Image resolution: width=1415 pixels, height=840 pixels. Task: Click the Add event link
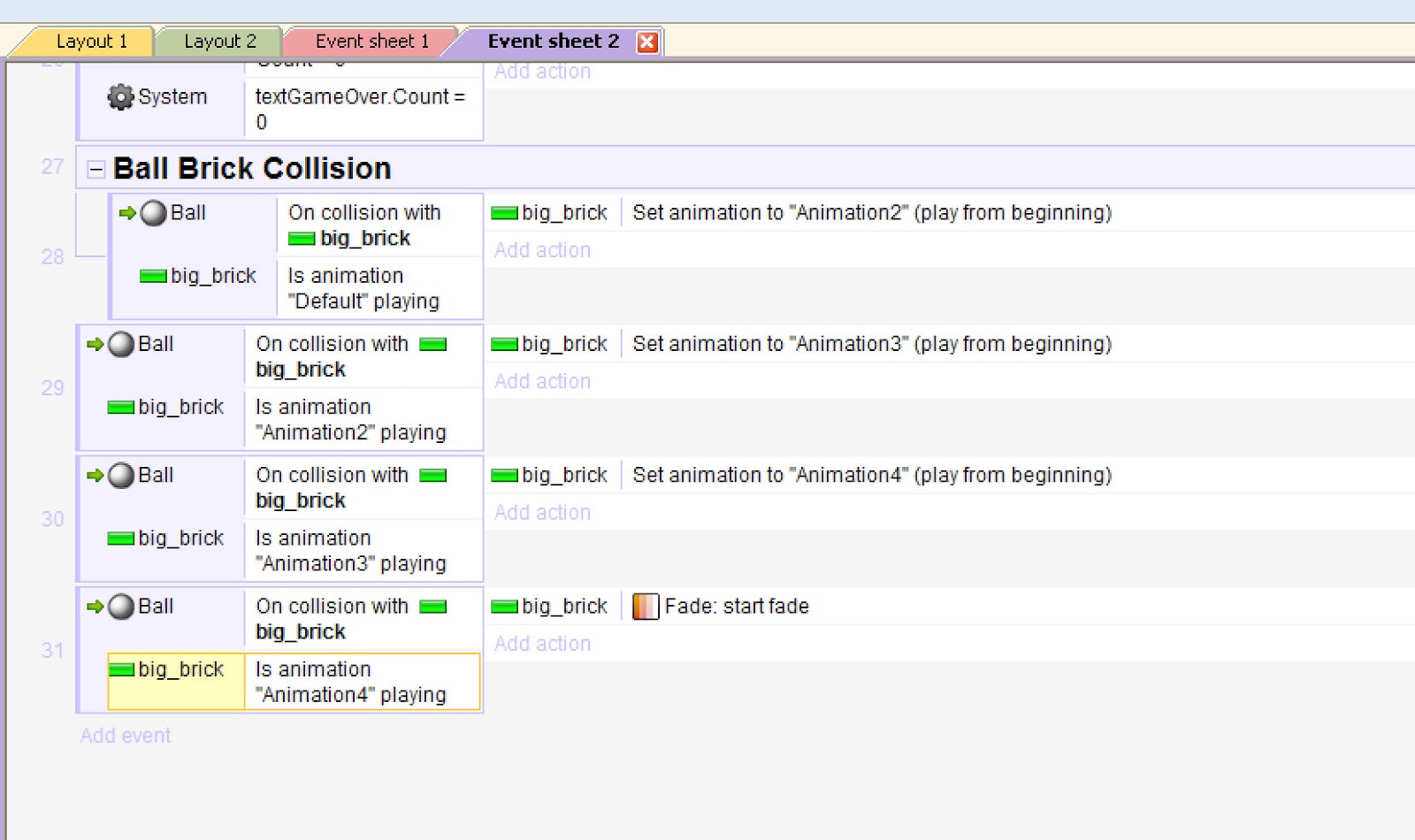click(126, 736)
